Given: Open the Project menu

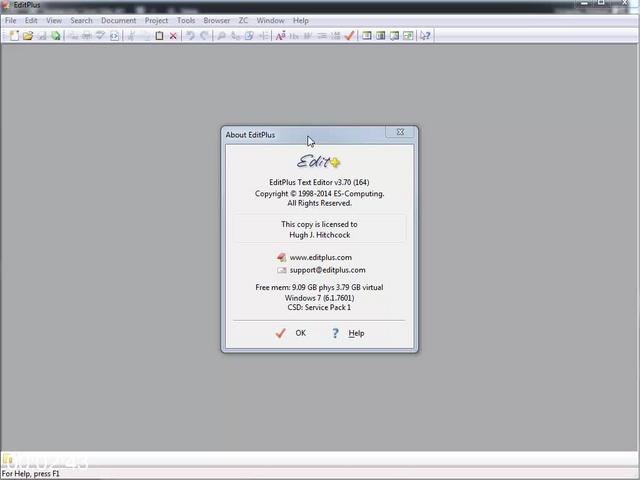Looking at the screenshot, I should click(x=156, y=20).
